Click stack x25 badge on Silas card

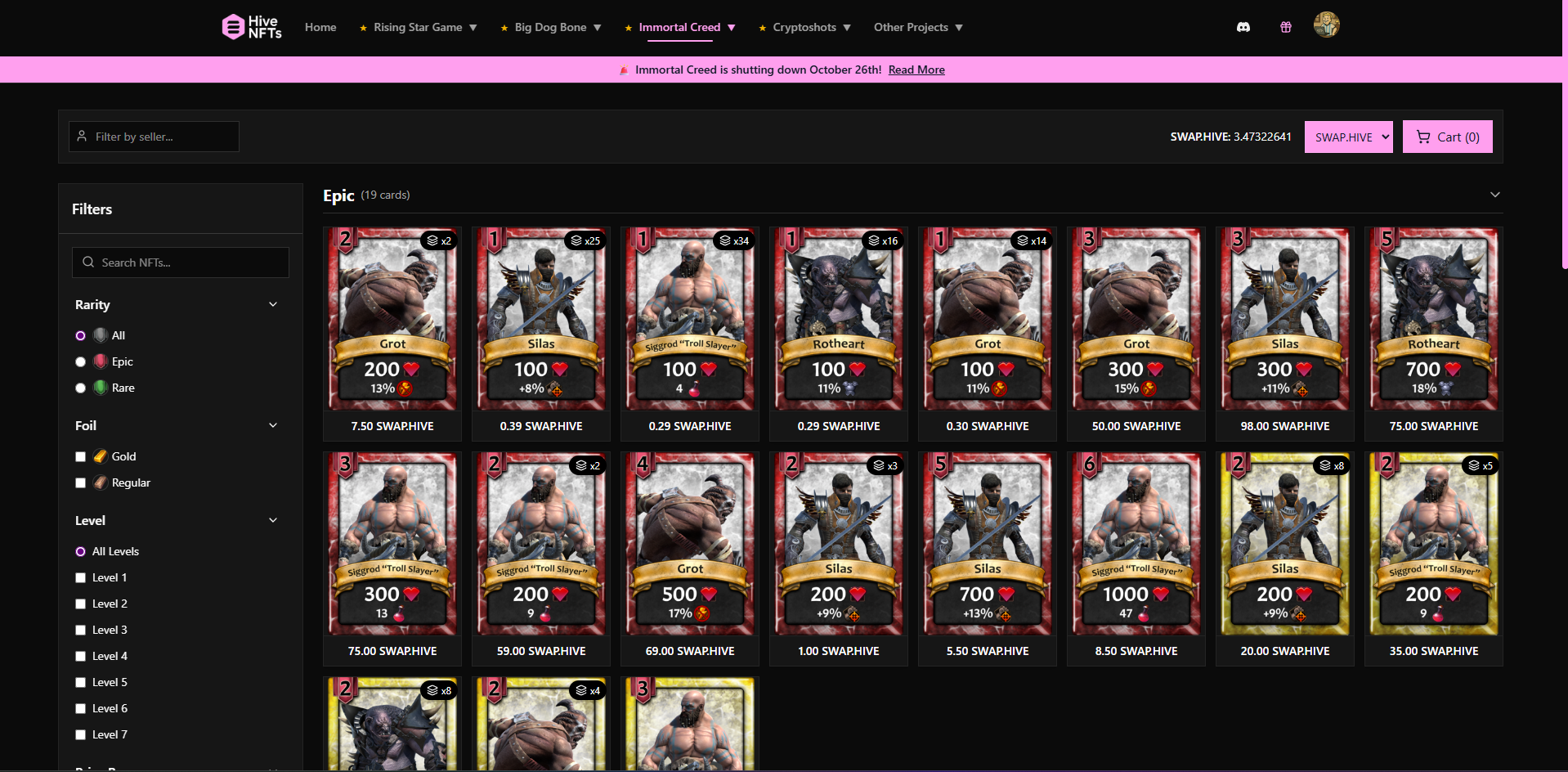click(585, 240)
